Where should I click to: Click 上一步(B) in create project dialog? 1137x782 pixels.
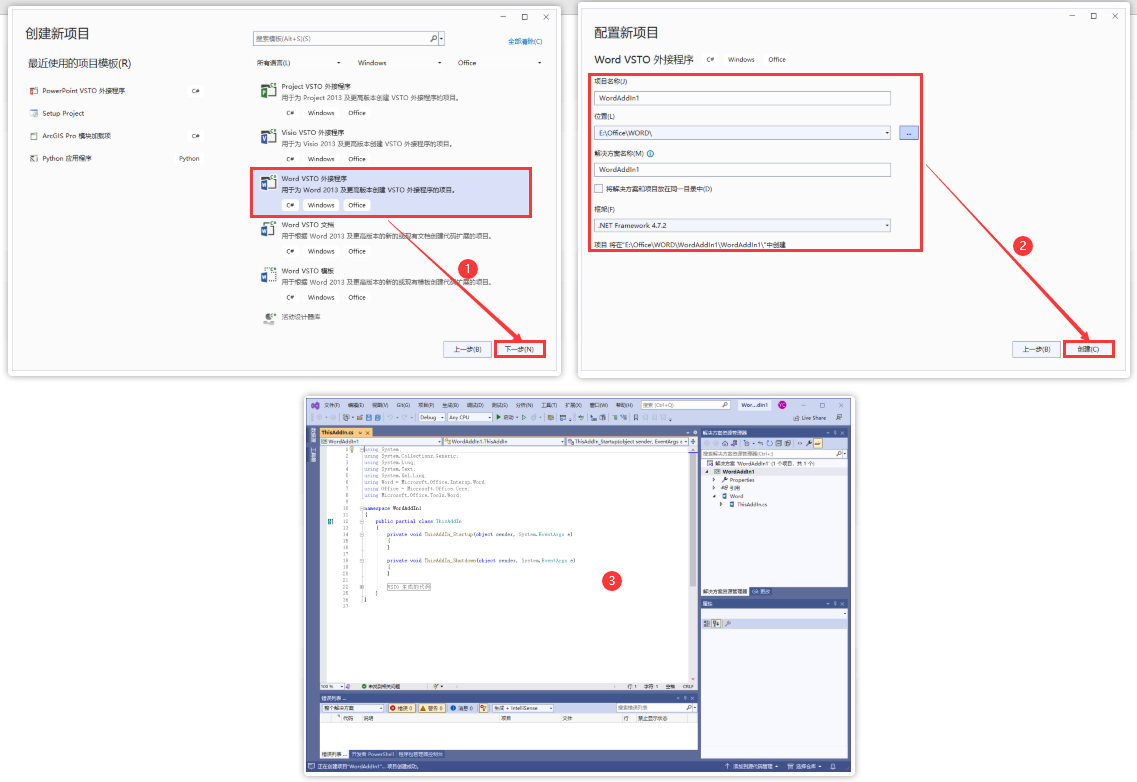click(x=467, y=349)
